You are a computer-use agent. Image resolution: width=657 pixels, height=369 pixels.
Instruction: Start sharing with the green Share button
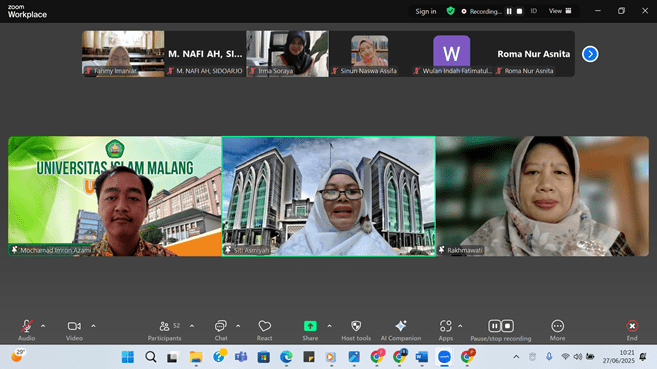[x=310, y=330]
